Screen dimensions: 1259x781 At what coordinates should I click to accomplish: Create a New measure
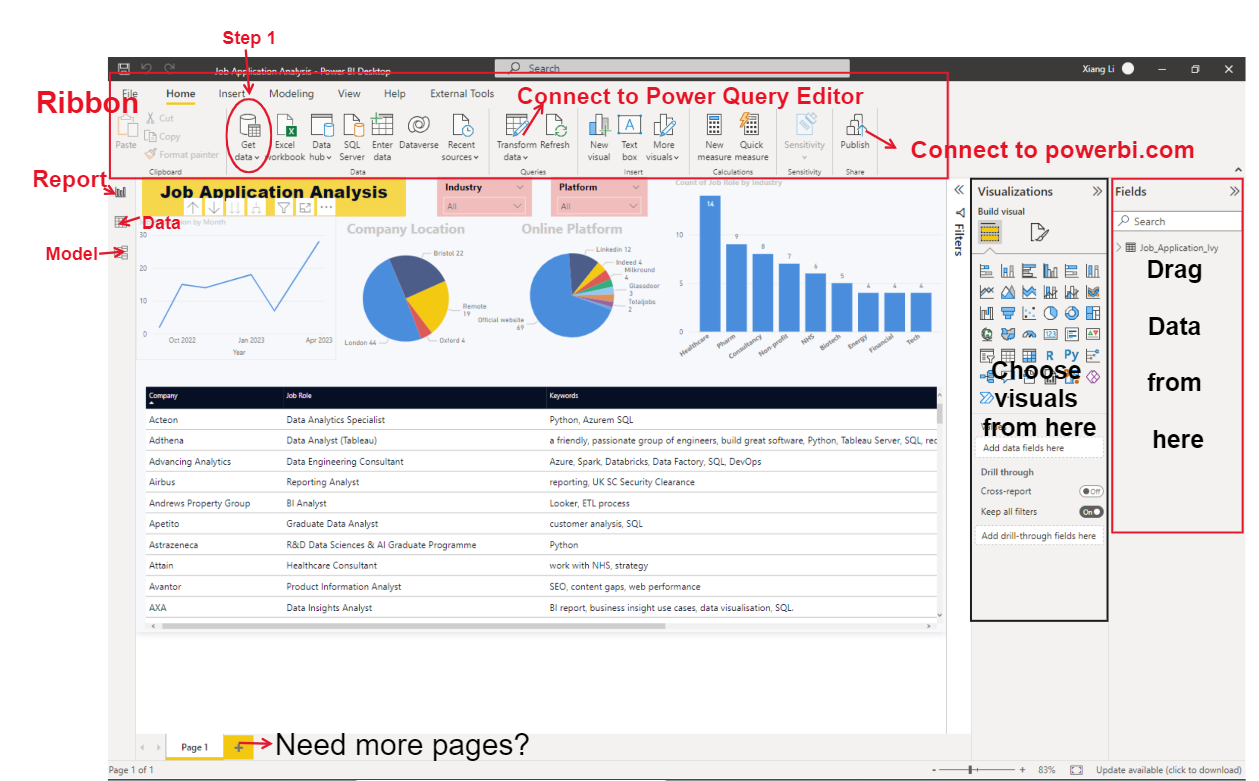(x=714, y=128)
